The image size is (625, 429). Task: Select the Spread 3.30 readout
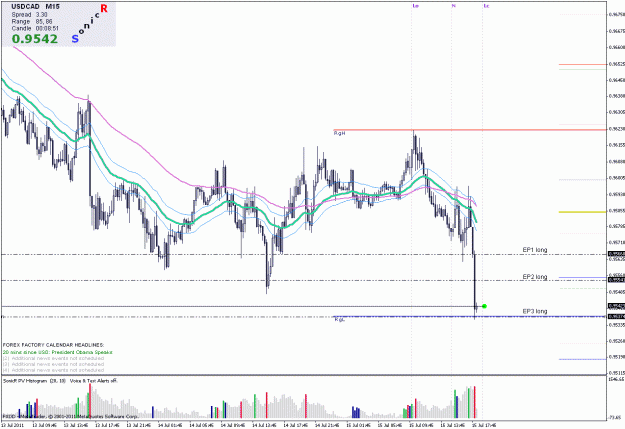pyautogui.click(x=29, y=14)
